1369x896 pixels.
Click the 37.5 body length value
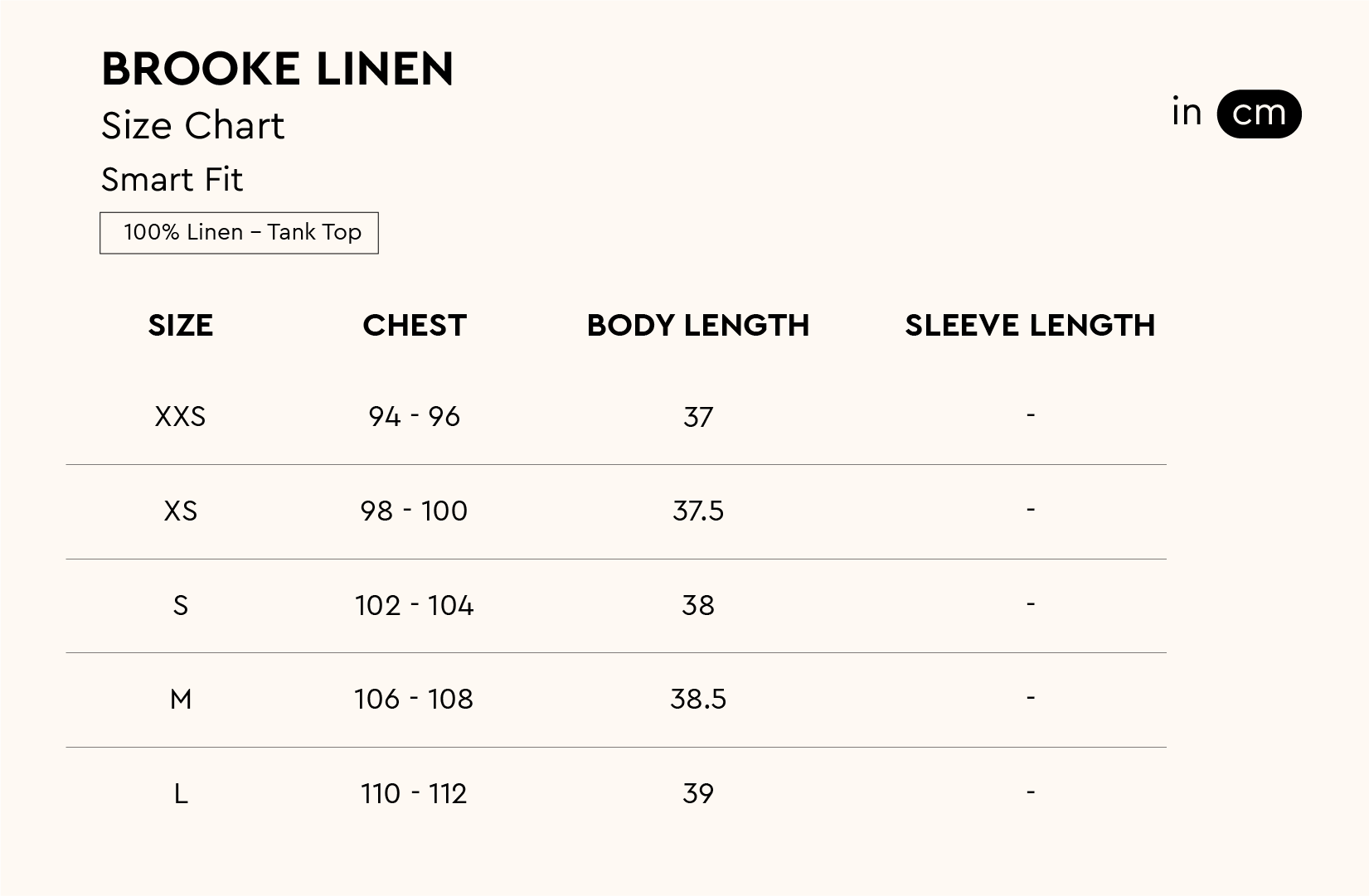pos(698,511)
